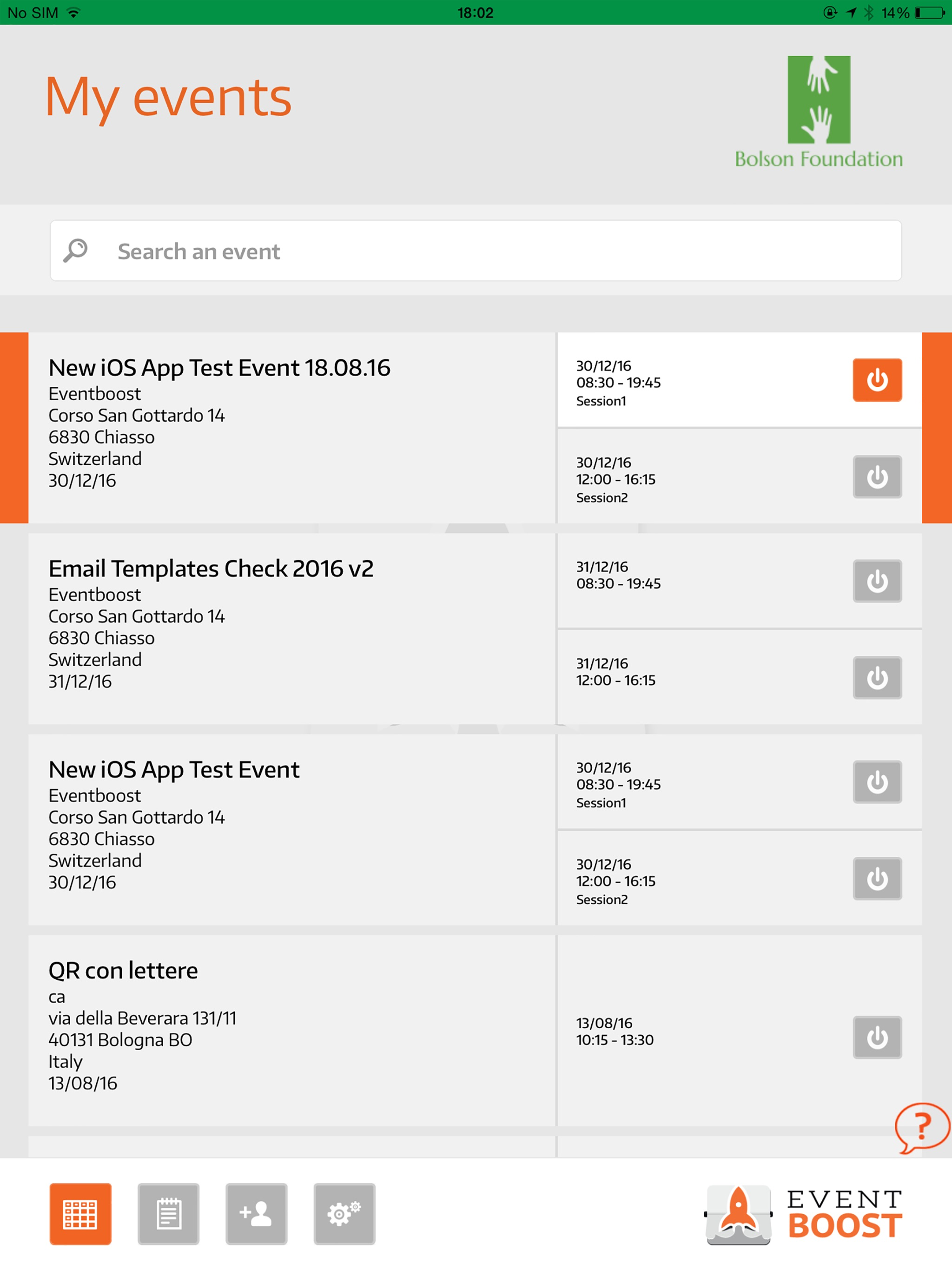Activate New iOS App Test Event Session1 power button
The height and width of the screenshot is (1270, 952).
[x=877, y=782]
